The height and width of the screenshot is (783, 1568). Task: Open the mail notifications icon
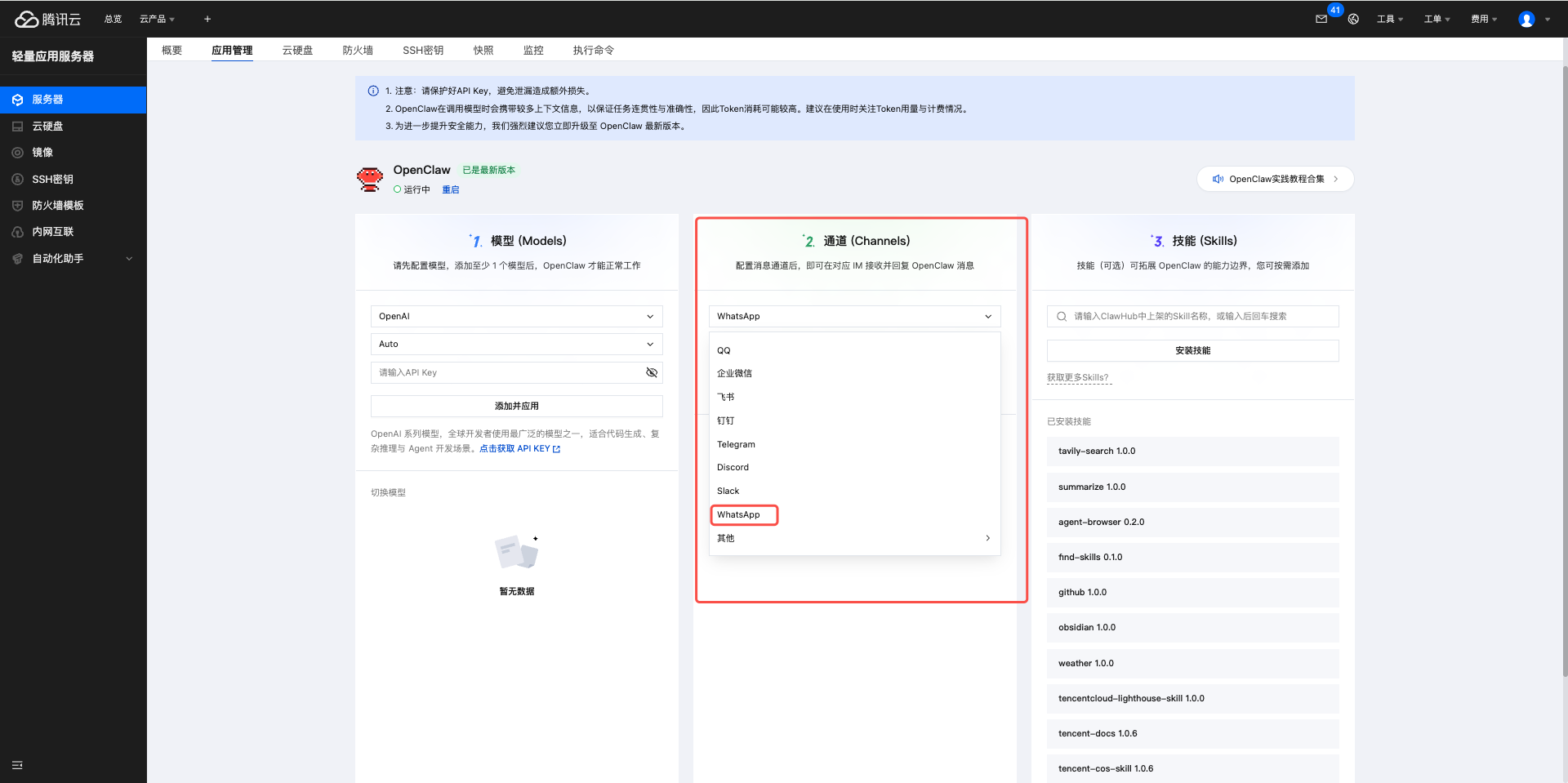1321,19
